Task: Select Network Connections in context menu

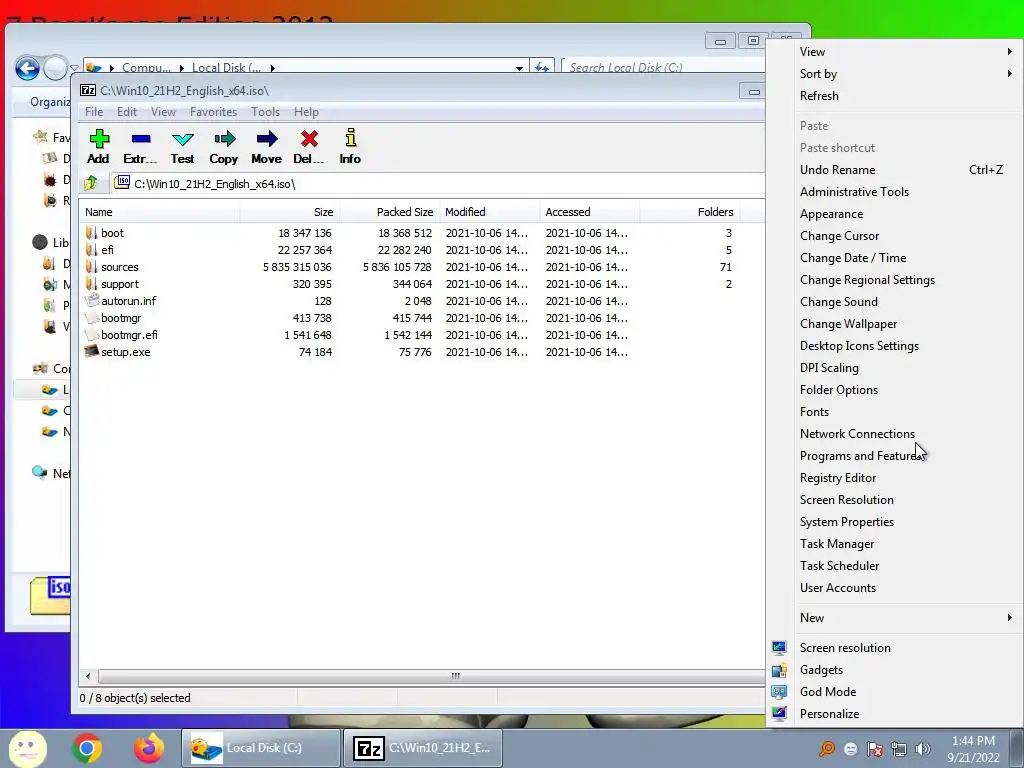Action: 857,434
